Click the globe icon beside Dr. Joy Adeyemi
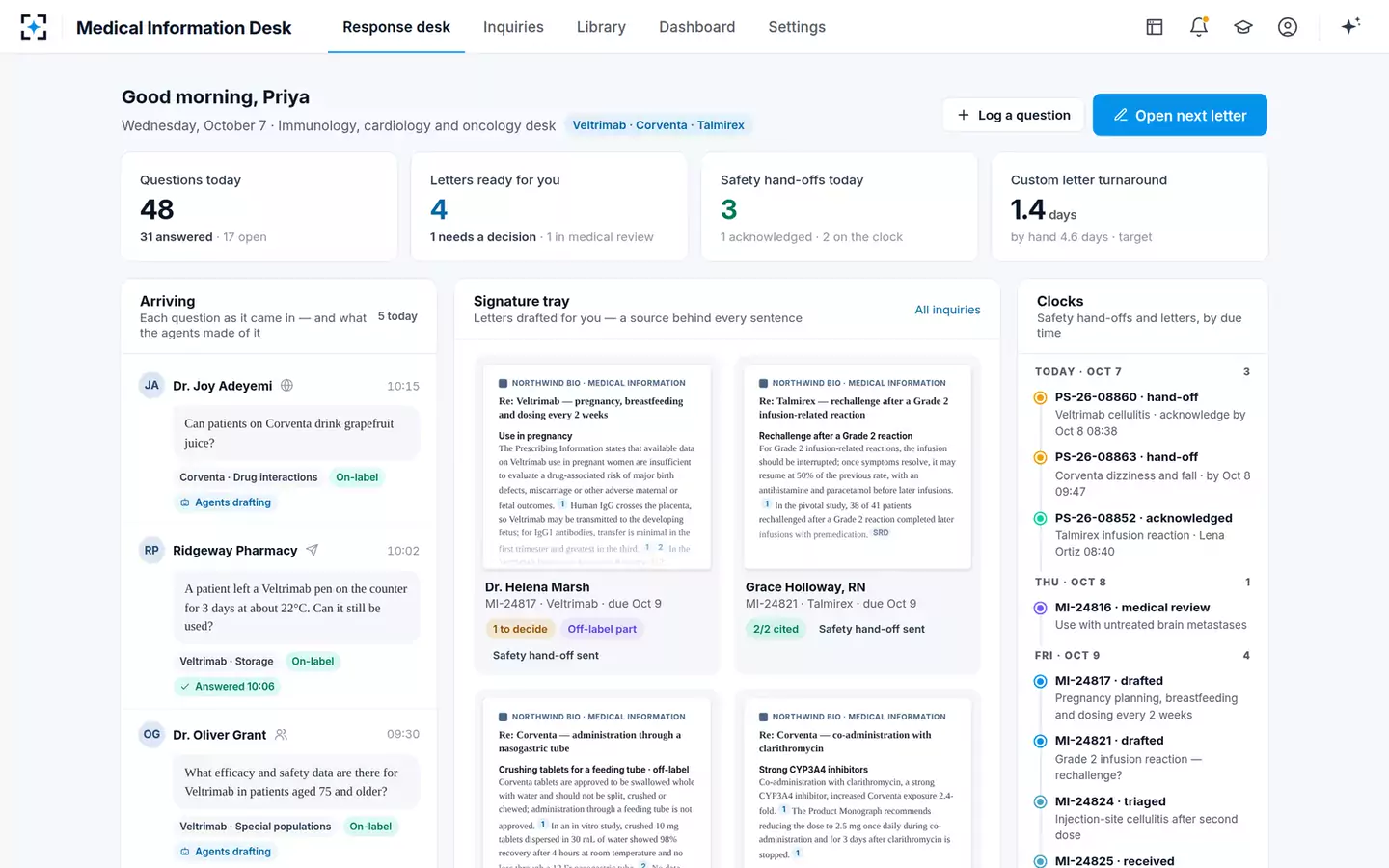This screenshot has height=868, width=1389. click(x=286, y=386)
